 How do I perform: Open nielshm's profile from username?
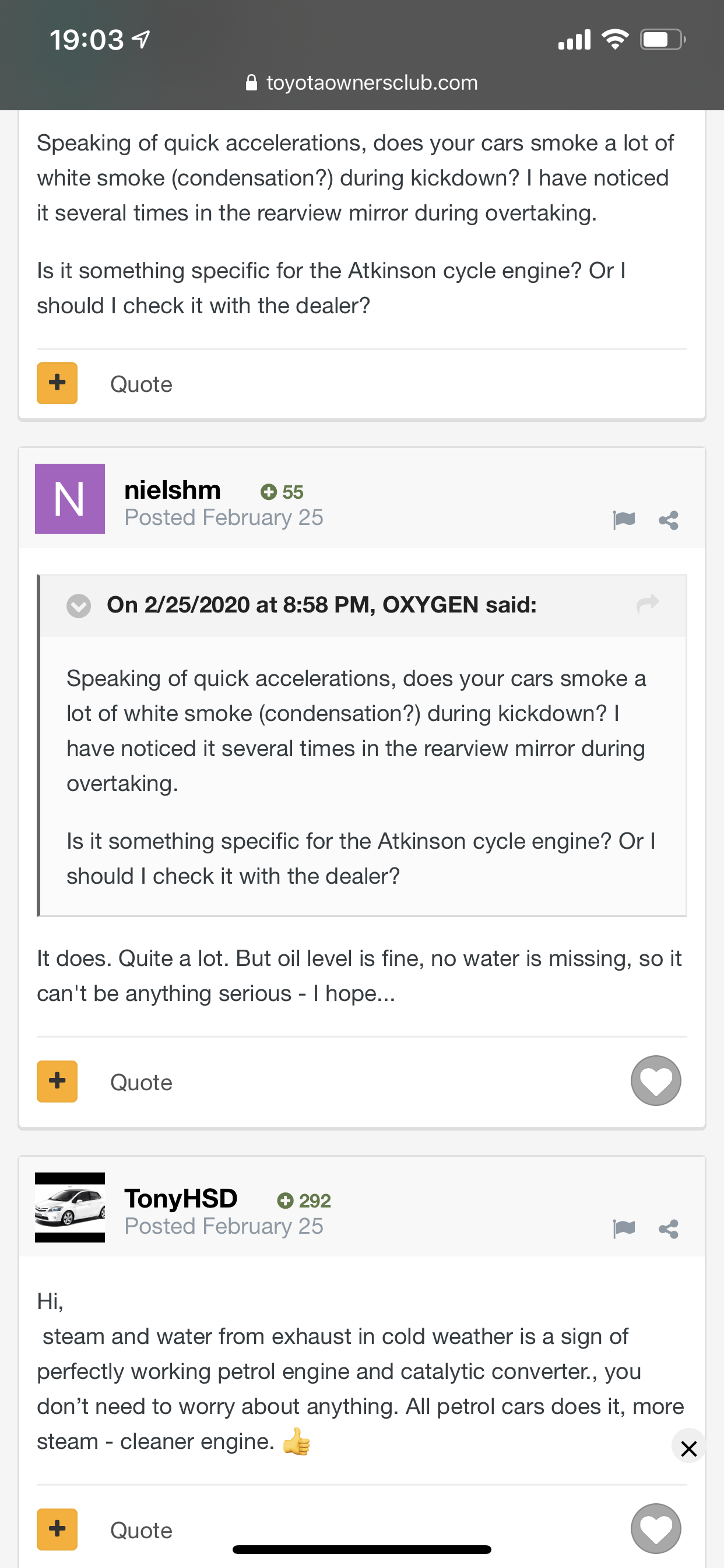(172, 490)
